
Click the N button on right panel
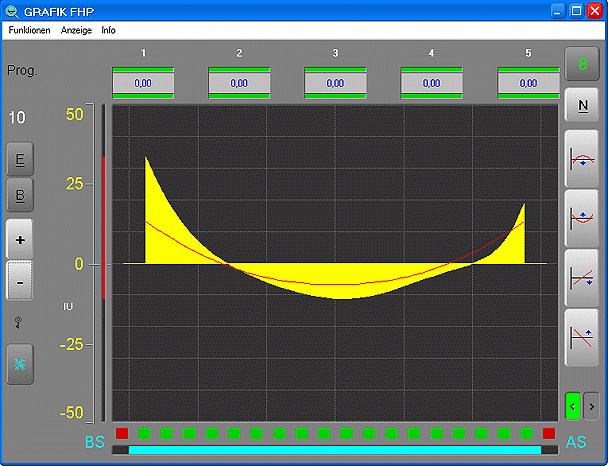(582, 105)
